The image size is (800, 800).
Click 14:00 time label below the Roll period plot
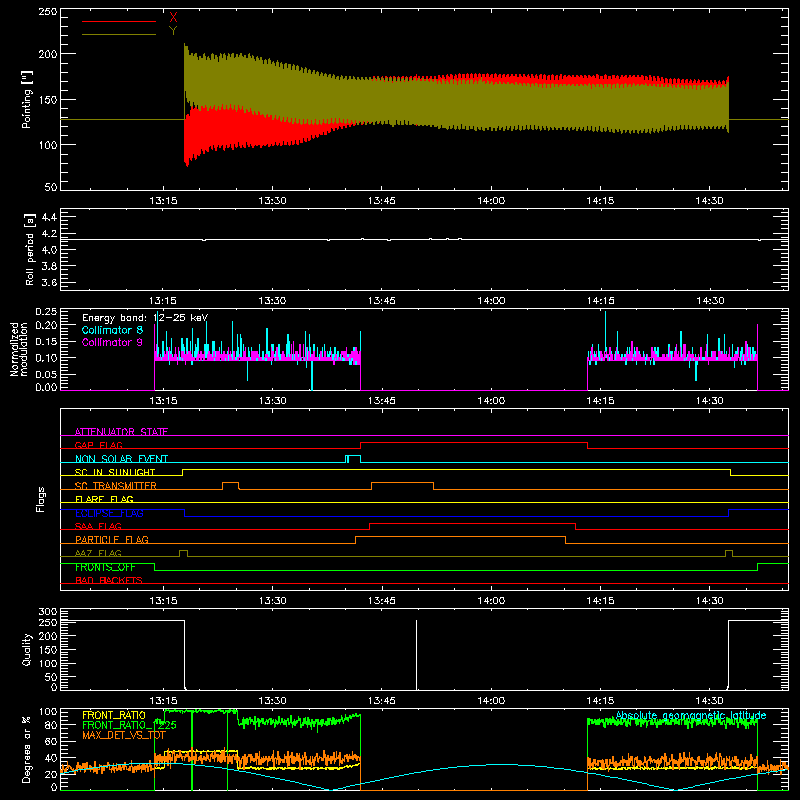tap(491, 301)
